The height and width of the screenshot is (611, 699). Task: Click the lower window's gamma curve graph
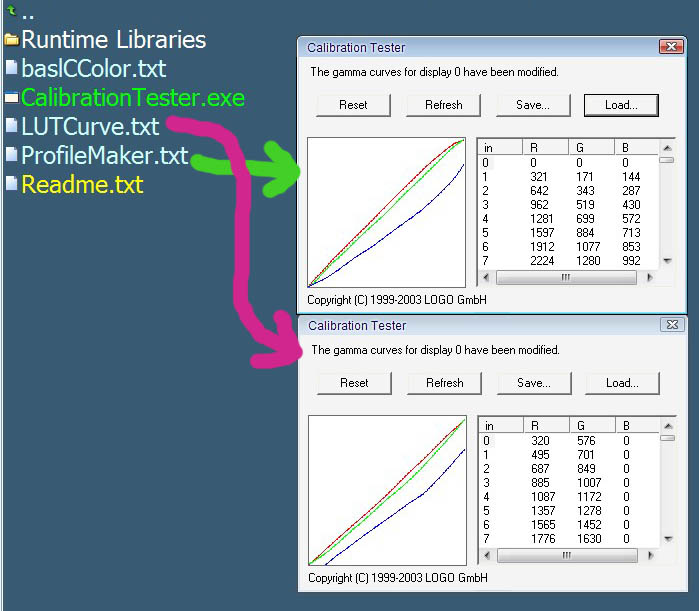pyautogui.click(x=387, y=491)
